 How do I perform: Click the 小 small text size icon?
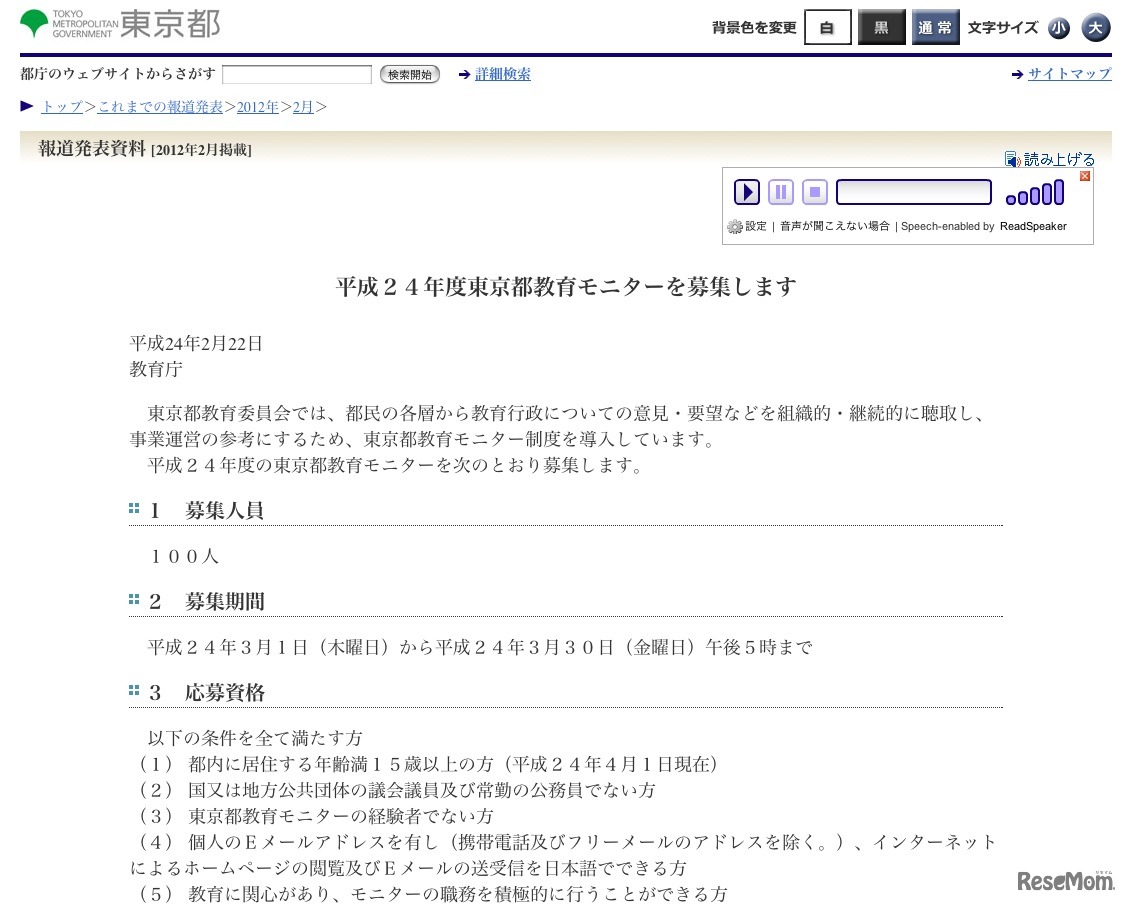point(1059,28)
